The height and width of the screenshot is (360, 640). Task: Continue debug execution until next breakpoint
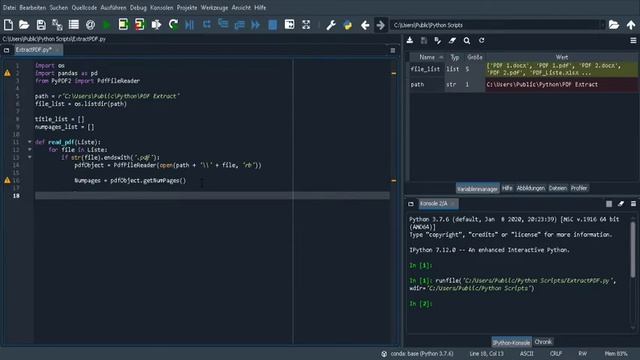coord(256,25)
